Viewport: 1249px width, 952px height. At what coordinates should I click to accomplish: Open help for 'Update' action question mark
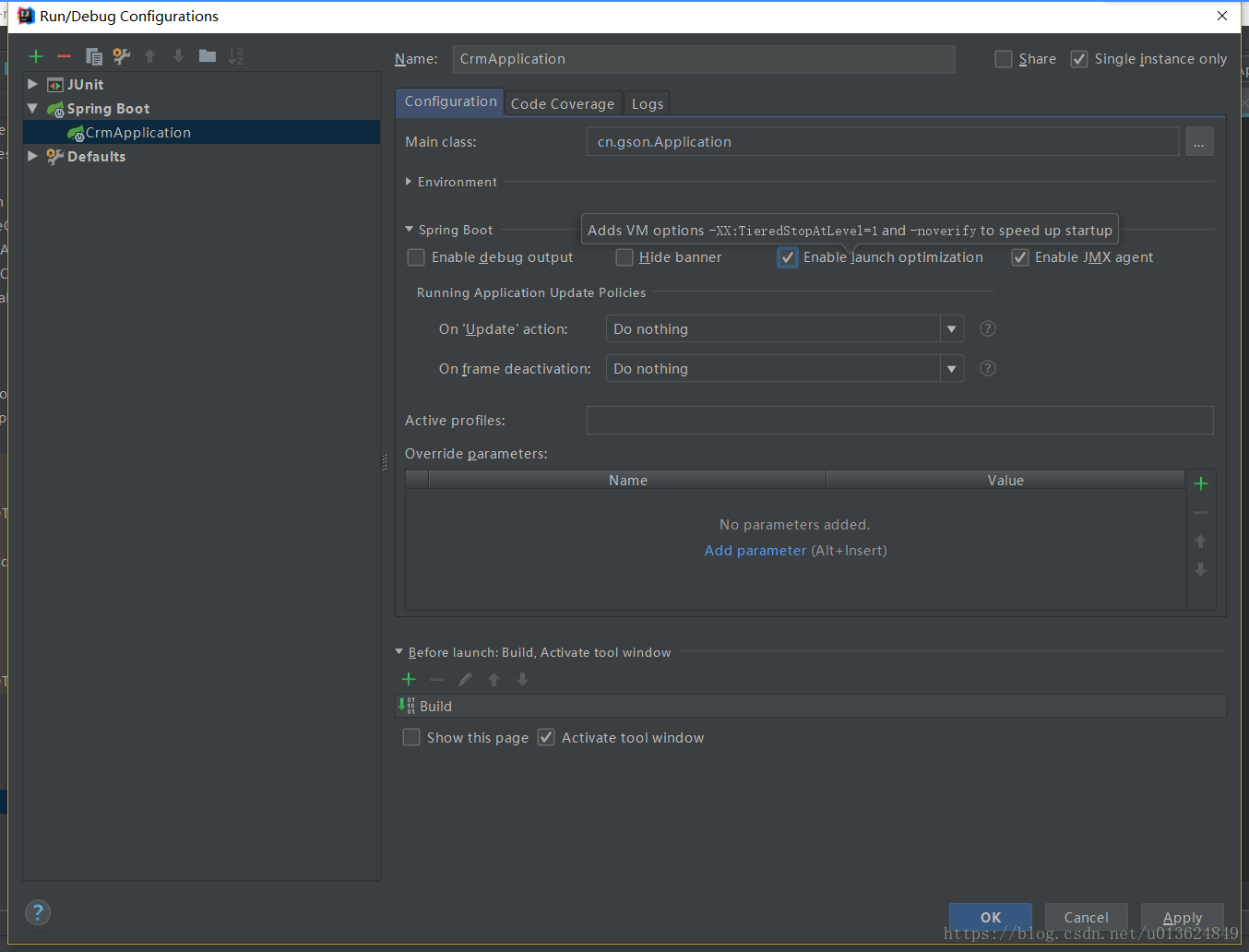[988, 328]
